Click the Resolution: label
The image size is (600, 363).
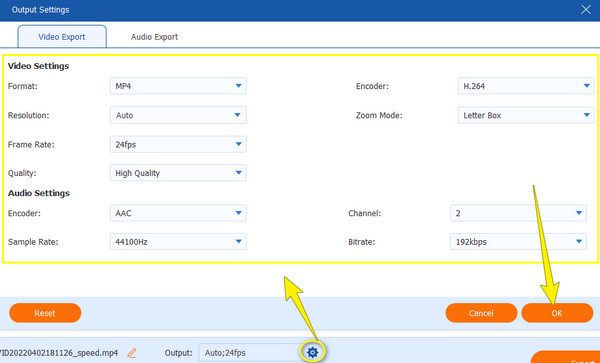pos(29,115)
